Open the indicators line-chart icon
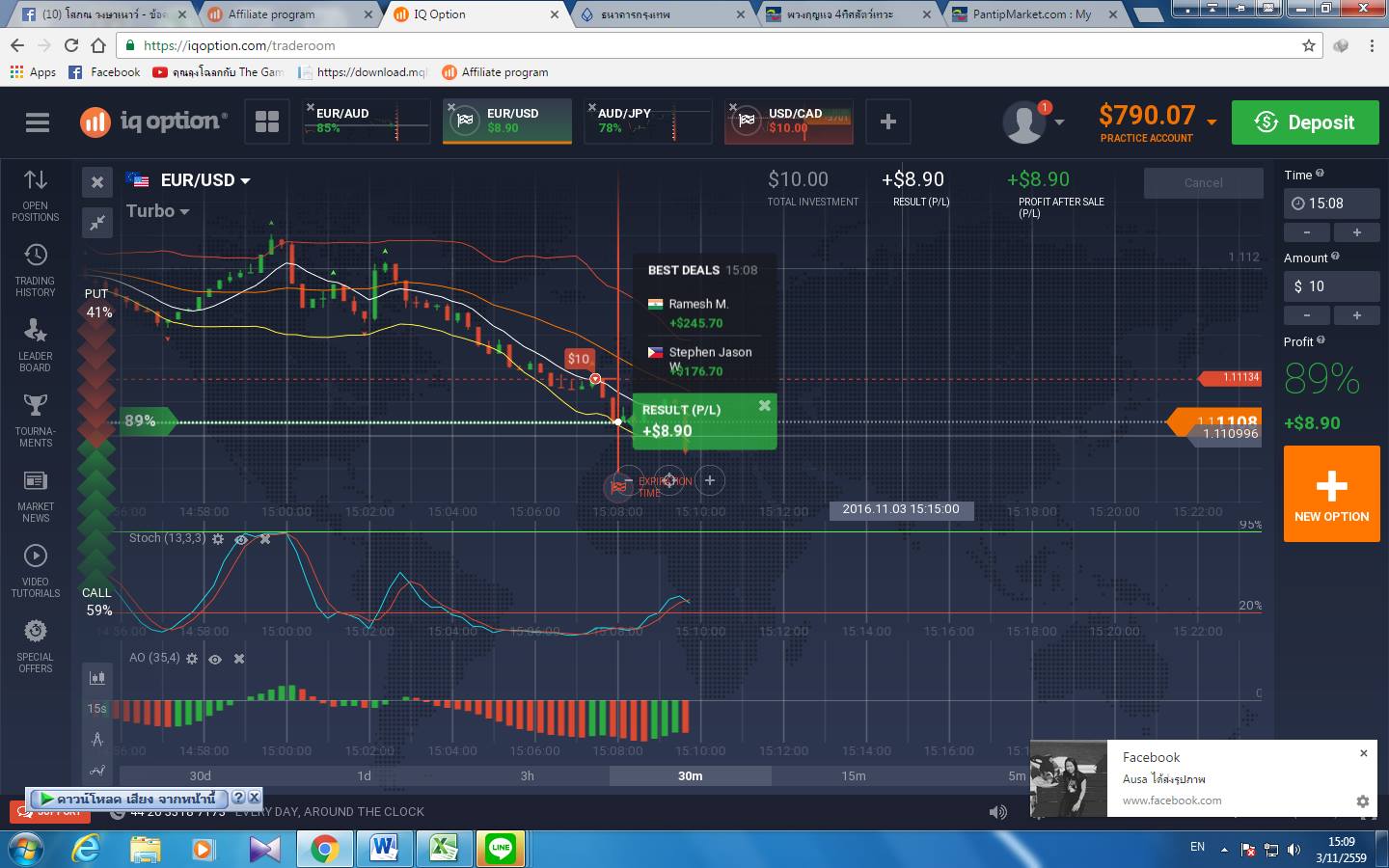Image resolution: width=1389 pixels, height=868 pixels. point(97,771)
